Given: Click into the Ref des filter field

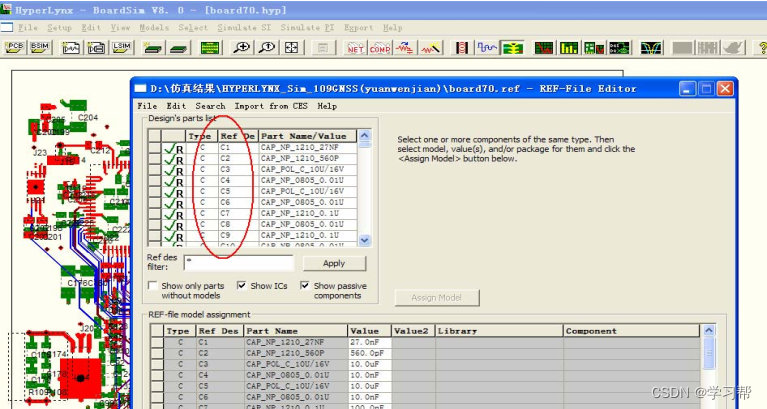Looking at the screenshot, I should coord(239,263).
